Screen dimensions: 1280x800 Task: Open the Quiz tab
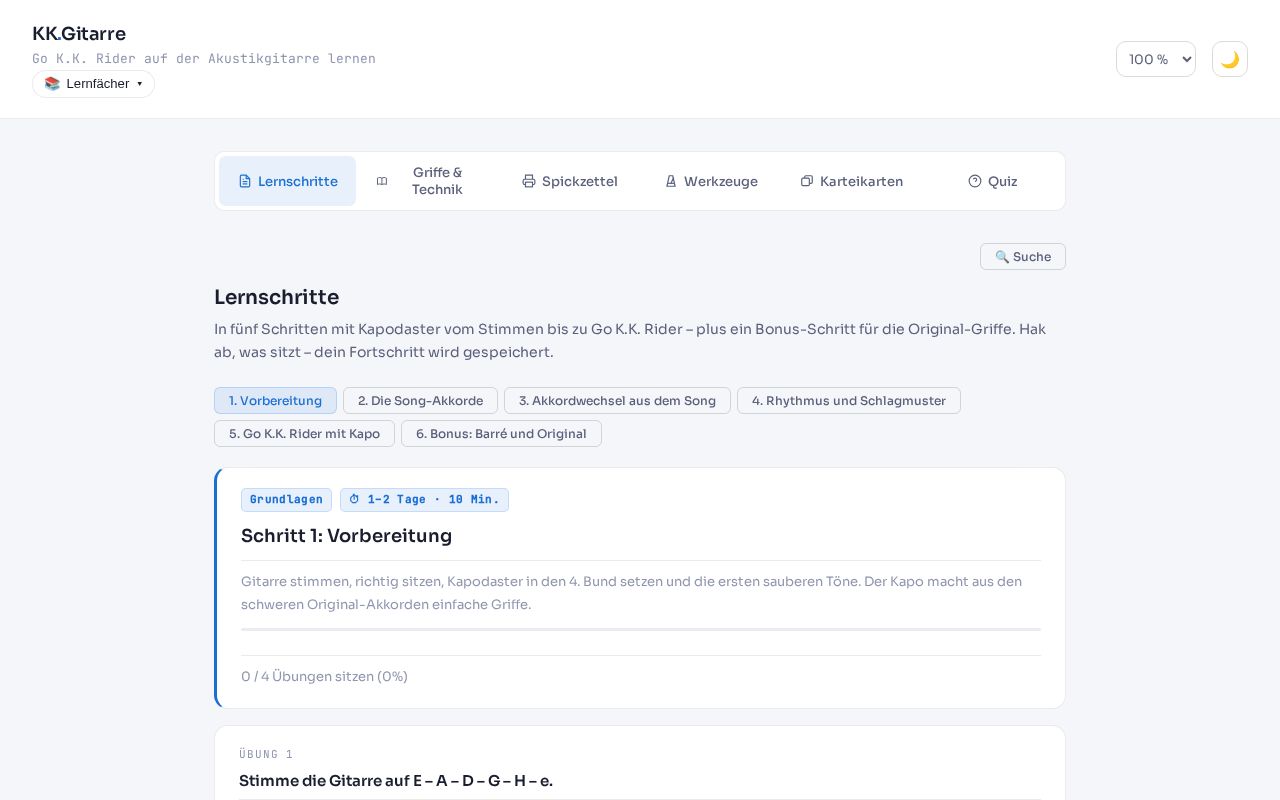[x=993, y=181]
